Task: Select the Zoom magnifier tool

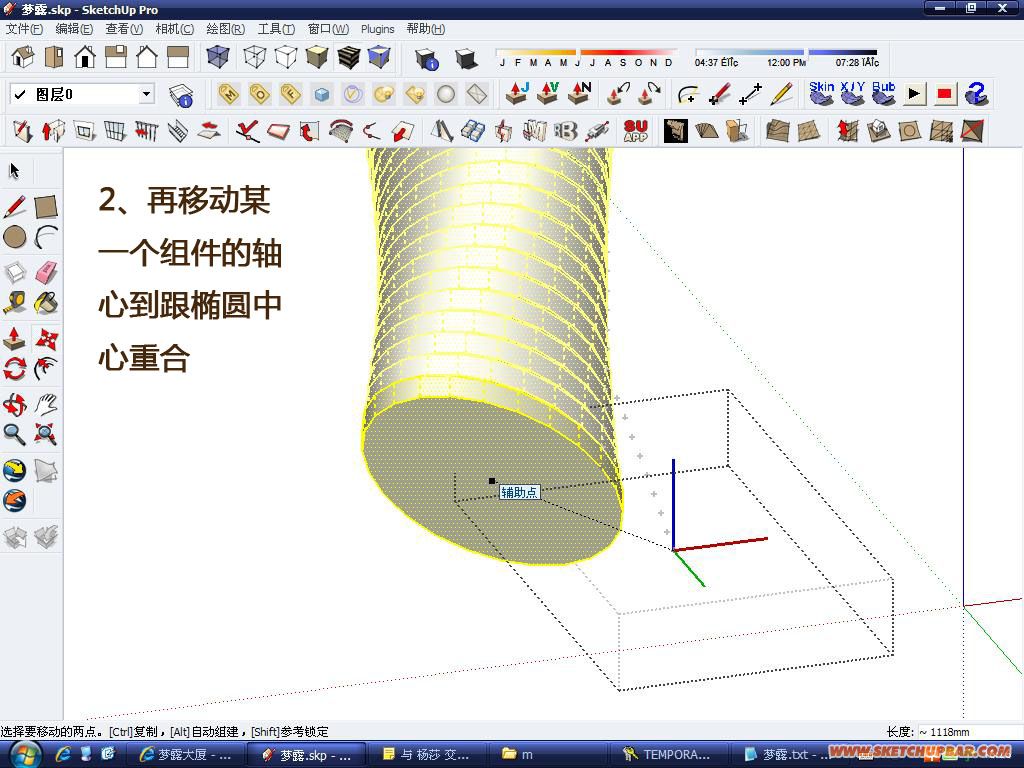Action: coord(15,434)
